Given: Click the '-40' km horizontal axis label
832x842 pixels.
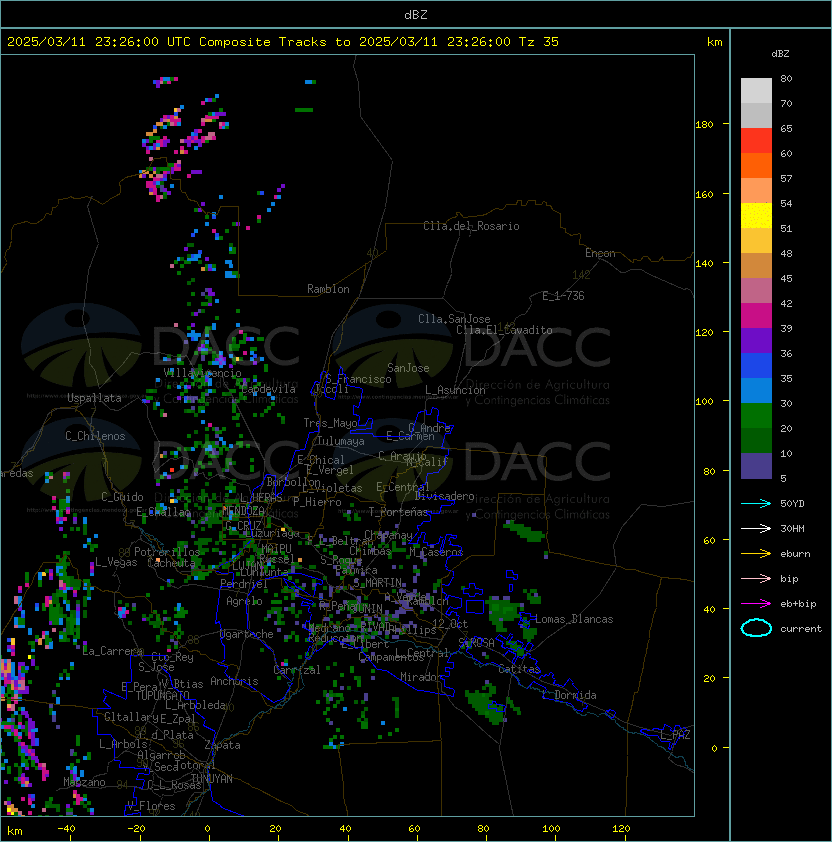Looking at the screenshot, I should coord(66,829).
